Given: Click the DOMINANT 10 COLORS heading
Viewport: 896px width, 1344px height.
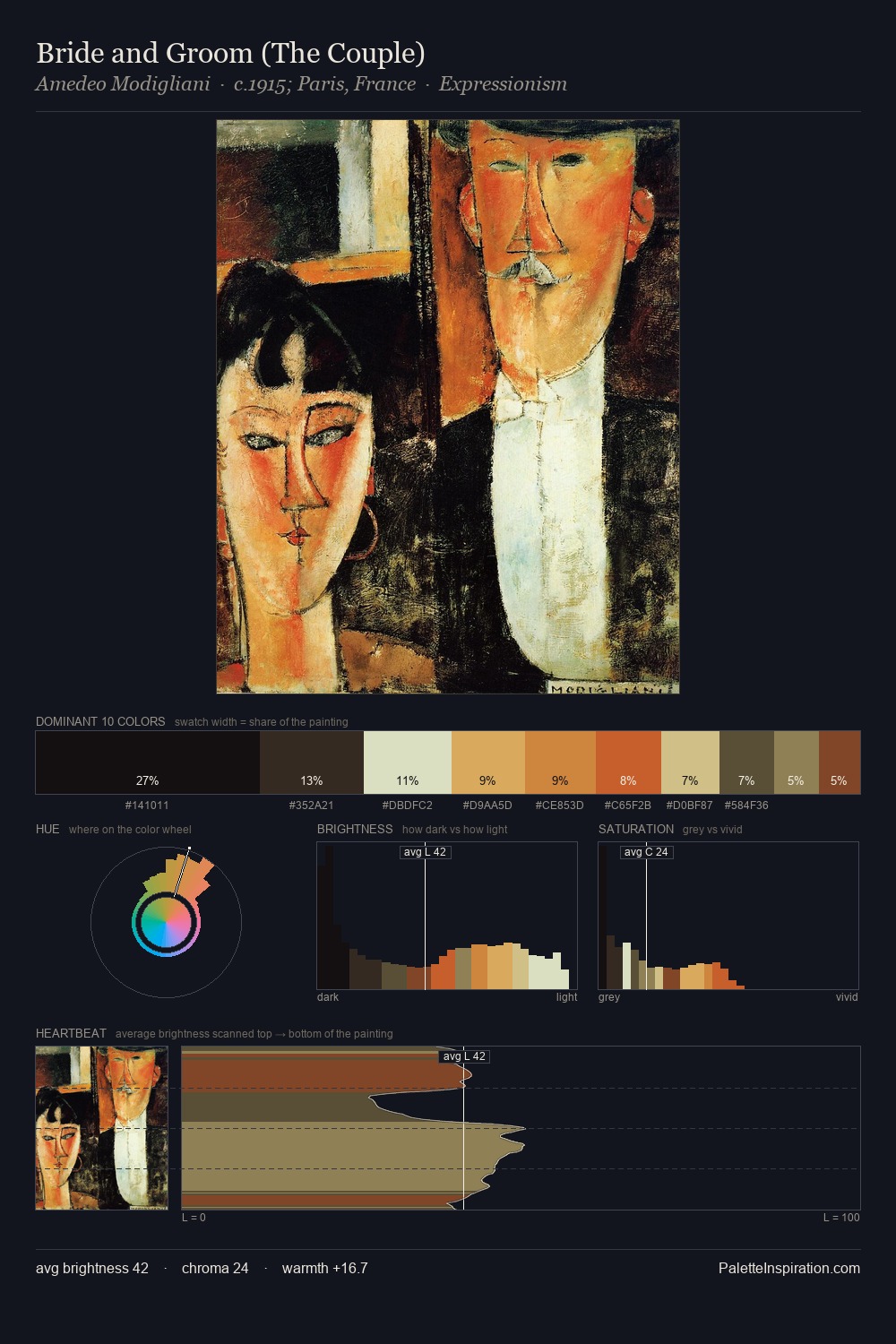Looking at the screenshot, I should [100, 721].
